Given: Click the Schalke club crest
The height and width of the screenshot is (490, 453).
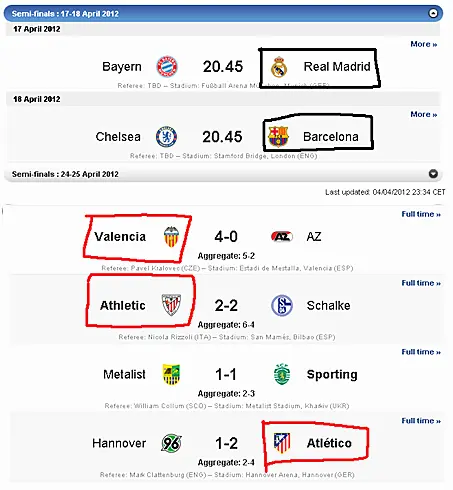Looking at the screenshot, I should [x=282, y=305].
